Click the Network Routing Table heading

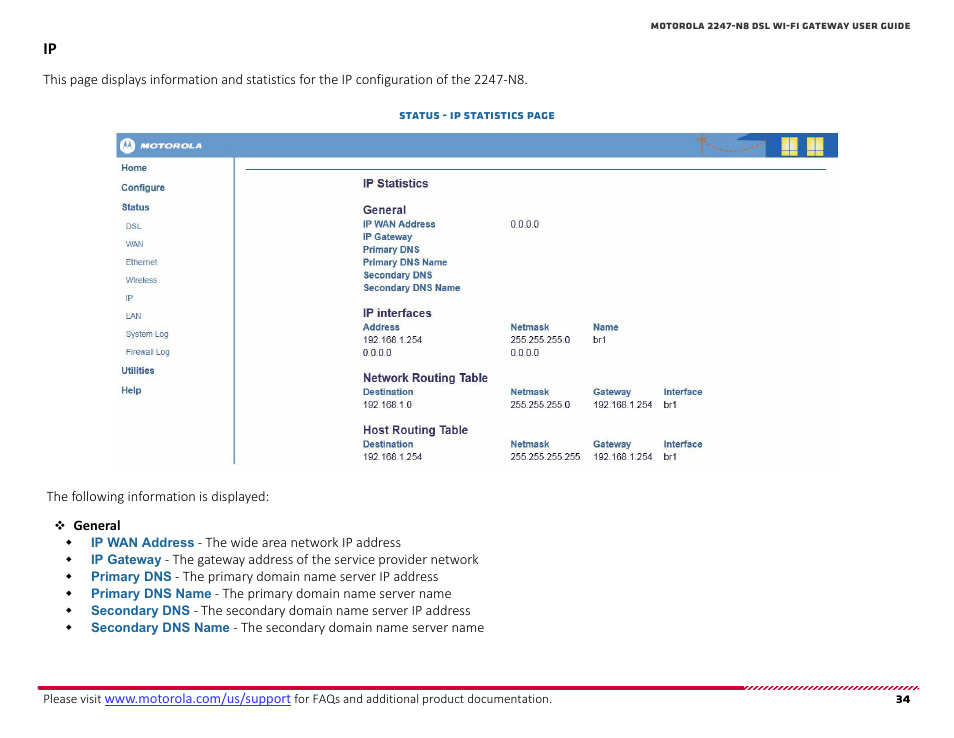[x=425, y=378]
